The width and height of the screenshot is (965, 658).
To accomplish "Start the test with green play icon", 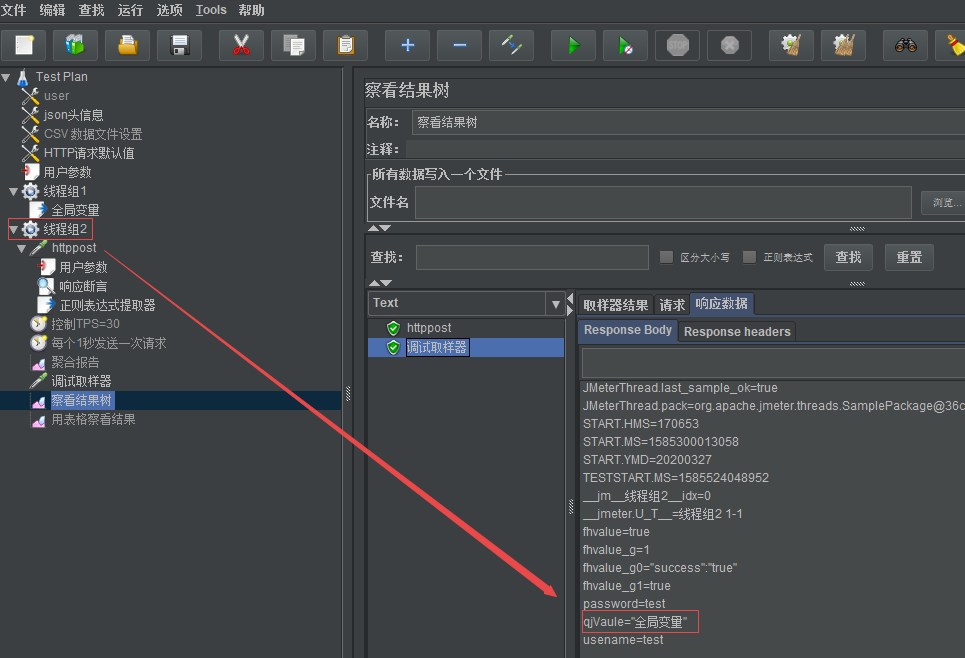I will pos(574,45).
